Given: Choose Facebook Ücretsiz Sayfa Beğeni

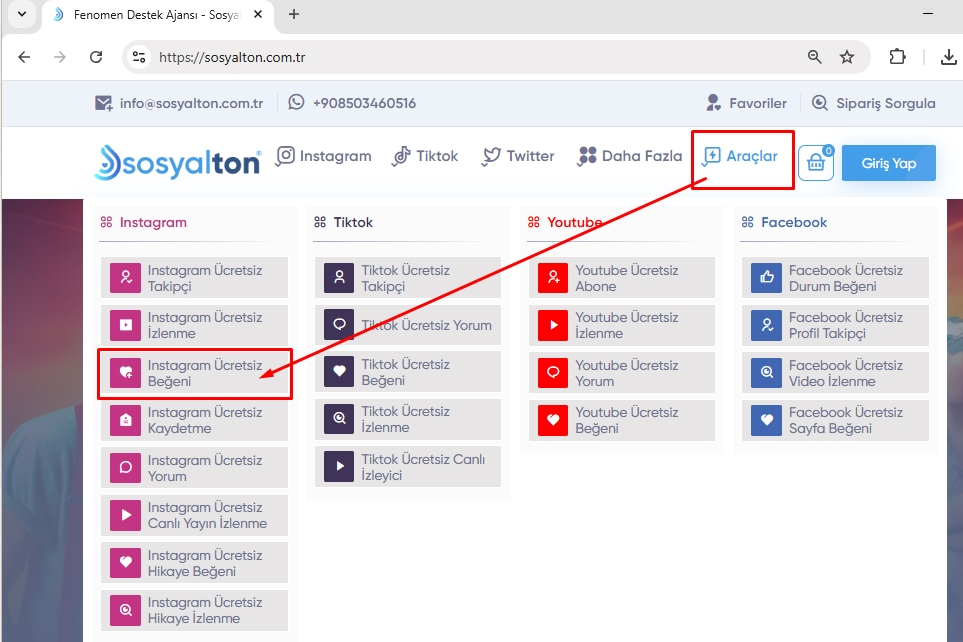Looking at the screenshot, I should click(x=835, y=420).
